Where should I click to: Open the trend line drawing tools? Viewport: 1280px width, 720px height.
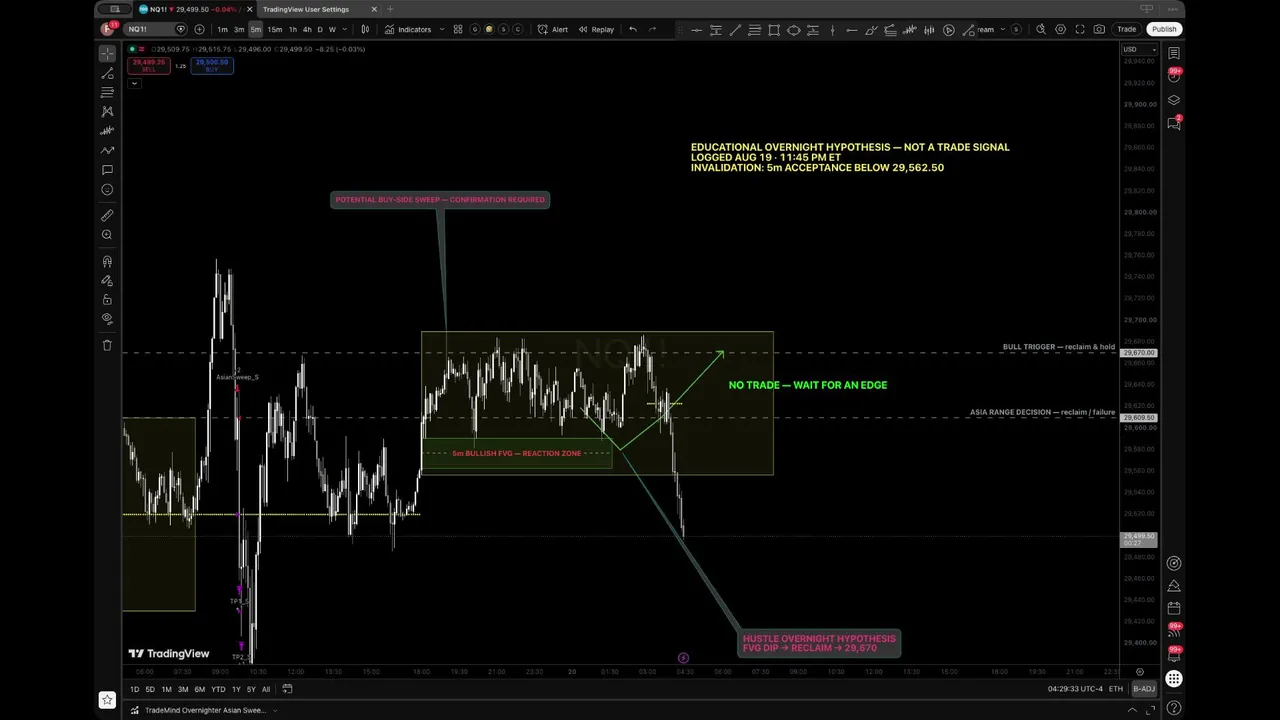pos(107,73)
